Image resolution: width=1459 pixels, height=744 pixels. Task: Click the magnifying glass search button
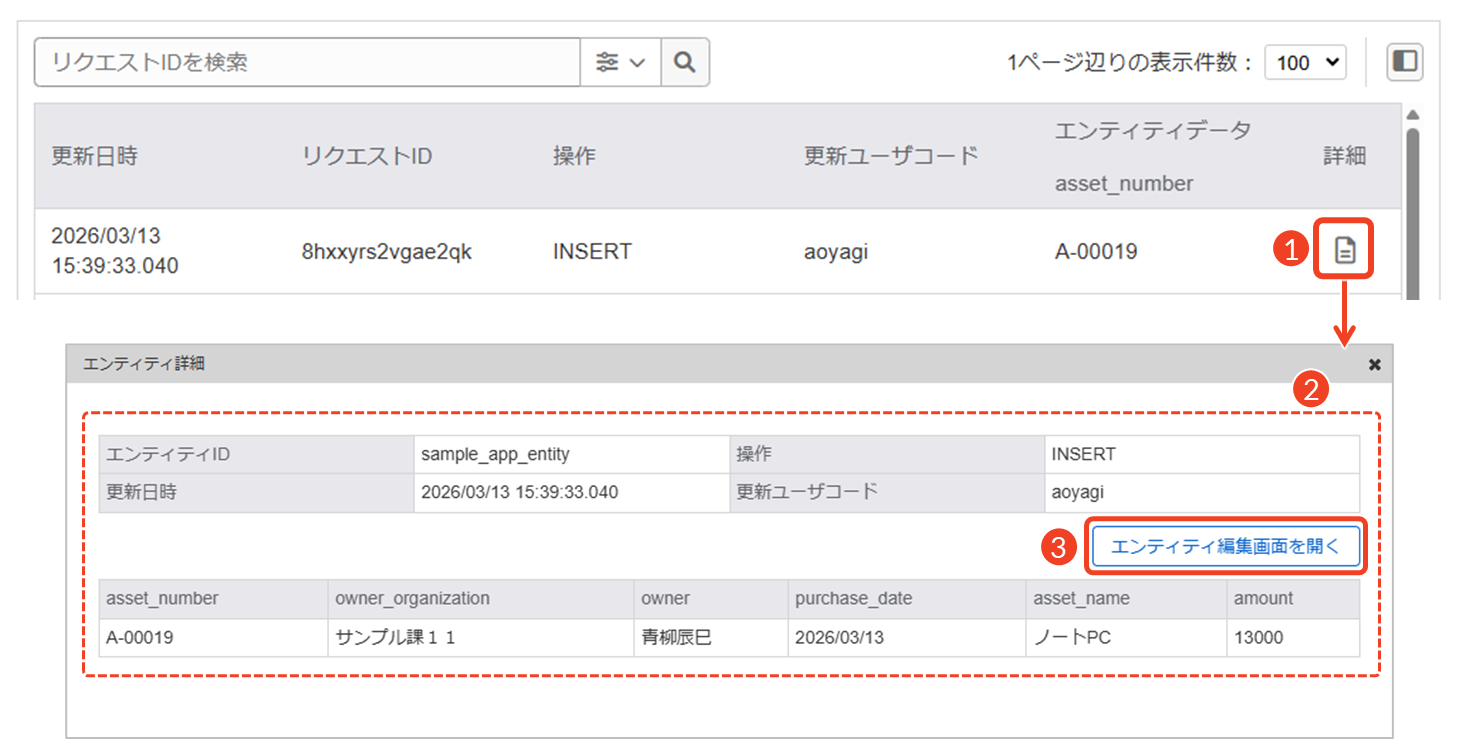click(x=685, y=62)
